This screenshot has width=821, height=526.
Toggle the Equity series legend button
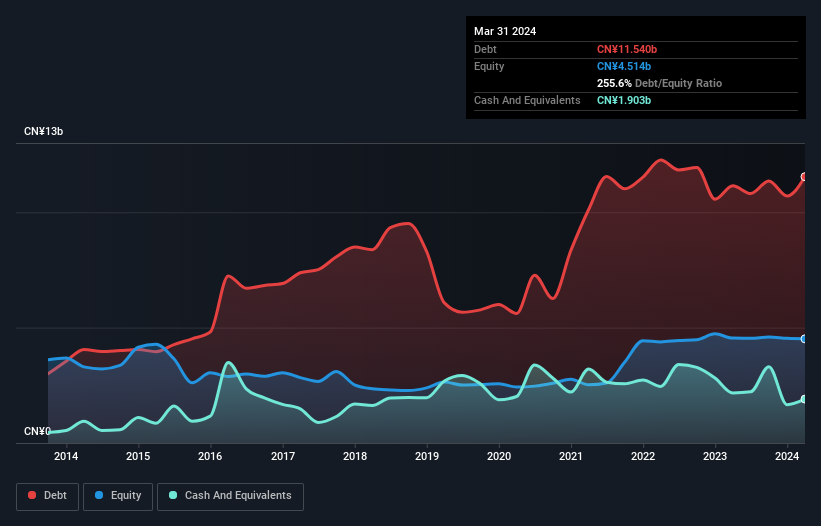click(x=118, y=496)
